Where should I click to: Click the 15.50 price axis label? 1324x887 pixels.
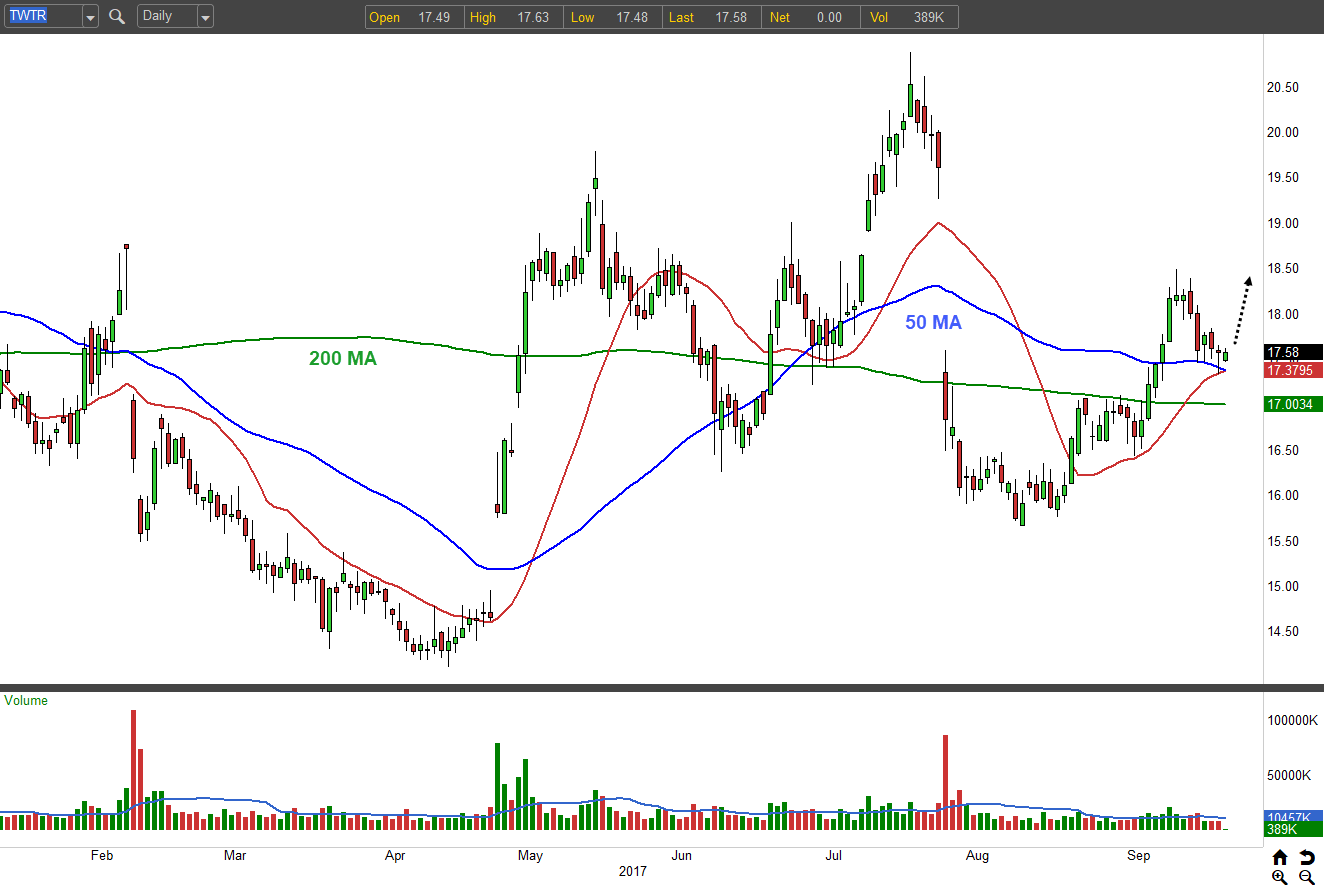[1283, 541]
